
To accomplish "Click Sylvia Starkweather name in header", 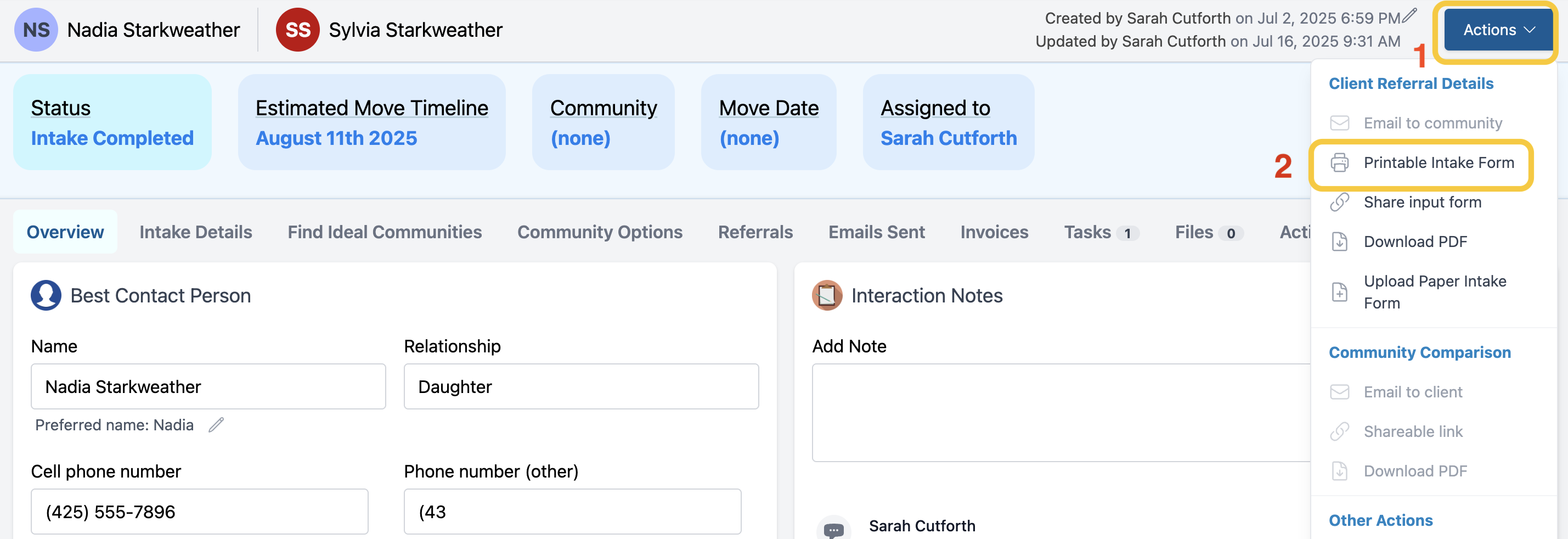I will [416, 30].
